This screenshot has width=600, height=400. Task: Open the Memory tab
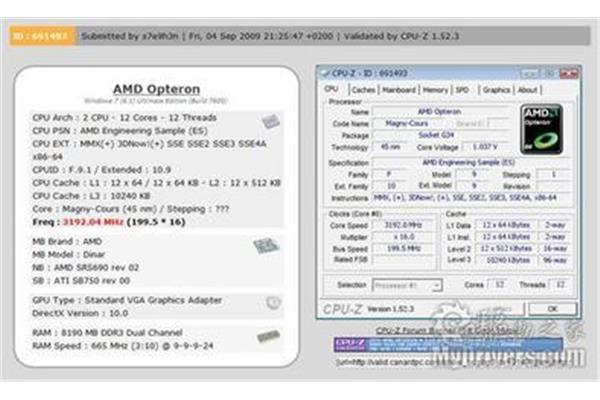(x=435, y=90)
